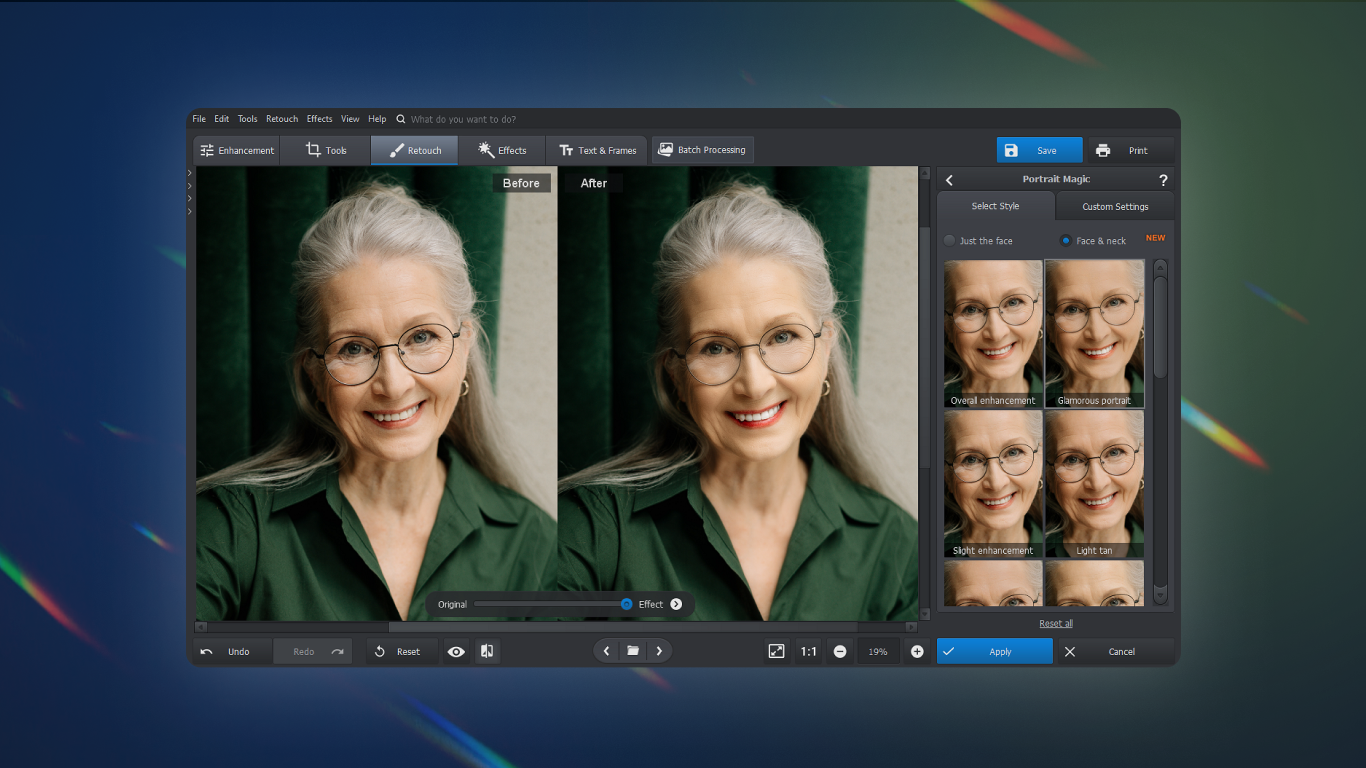The width and height of the screenshot is (1366, 768).
Task: Click the Portrait Magic help question mark
Action: 1163,180
